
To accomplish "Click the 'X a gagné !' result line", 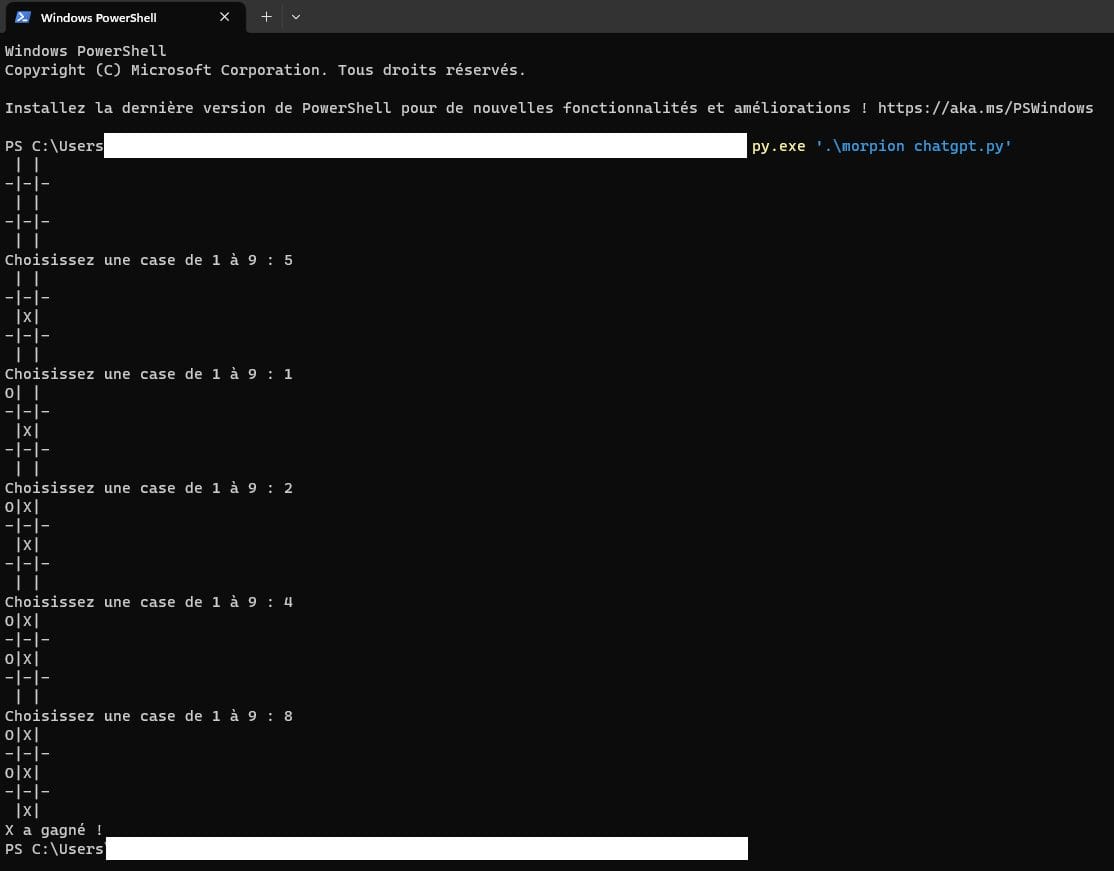I will click(x=54, y=830).
